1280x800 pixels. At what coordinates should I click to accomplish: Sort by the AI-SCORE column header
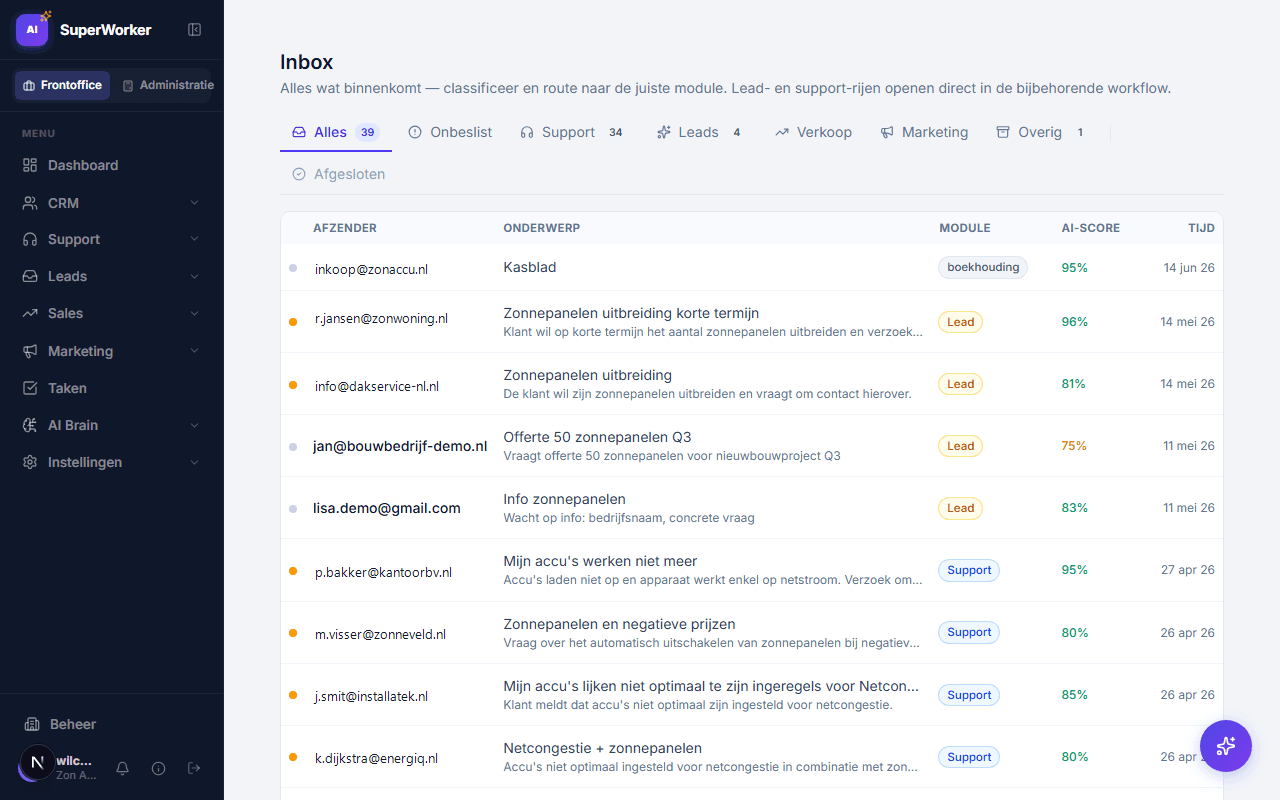click(x=1090, y=228)
